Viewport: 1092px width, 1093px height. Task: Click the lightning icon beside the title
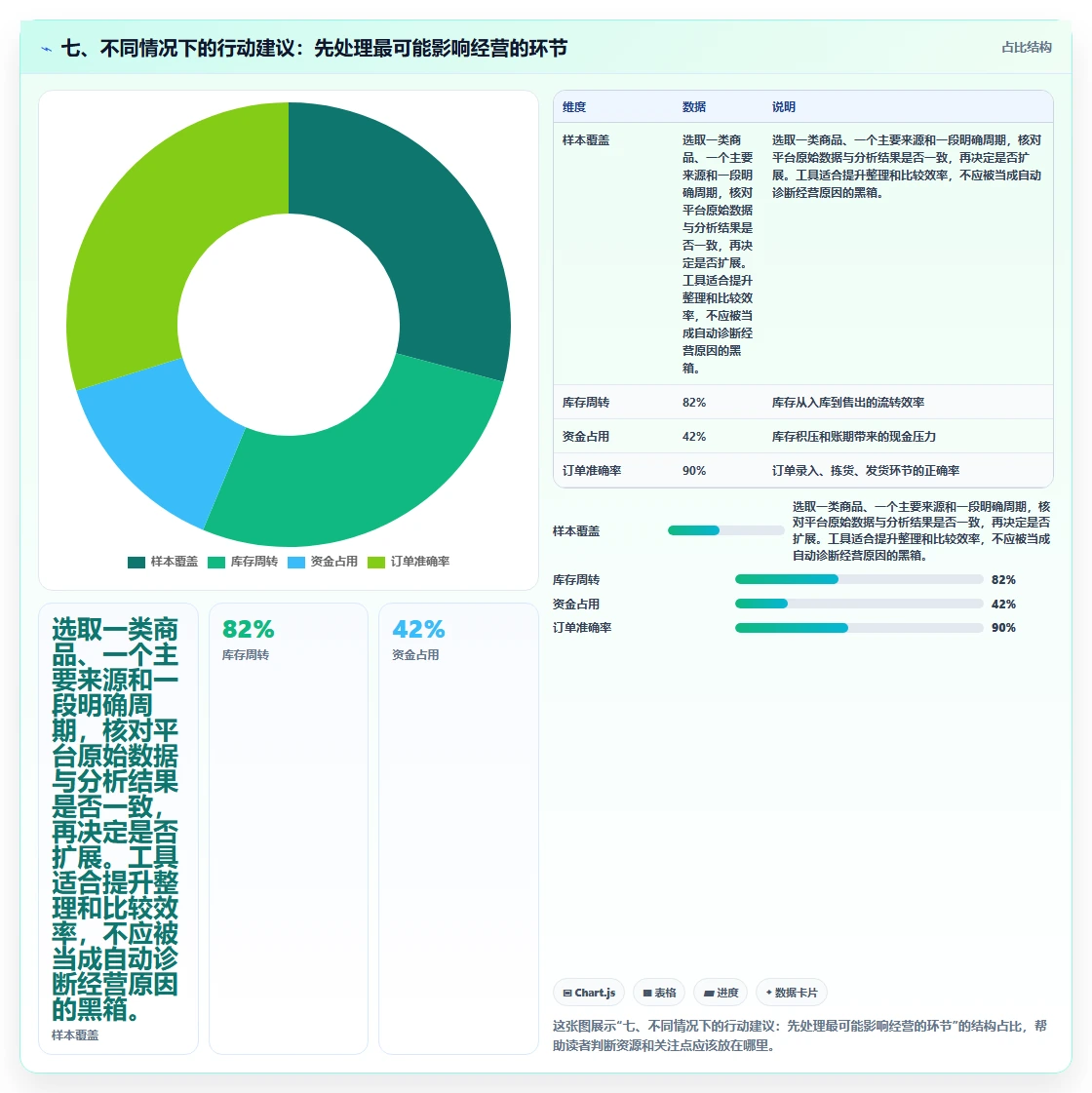(47, 49)
